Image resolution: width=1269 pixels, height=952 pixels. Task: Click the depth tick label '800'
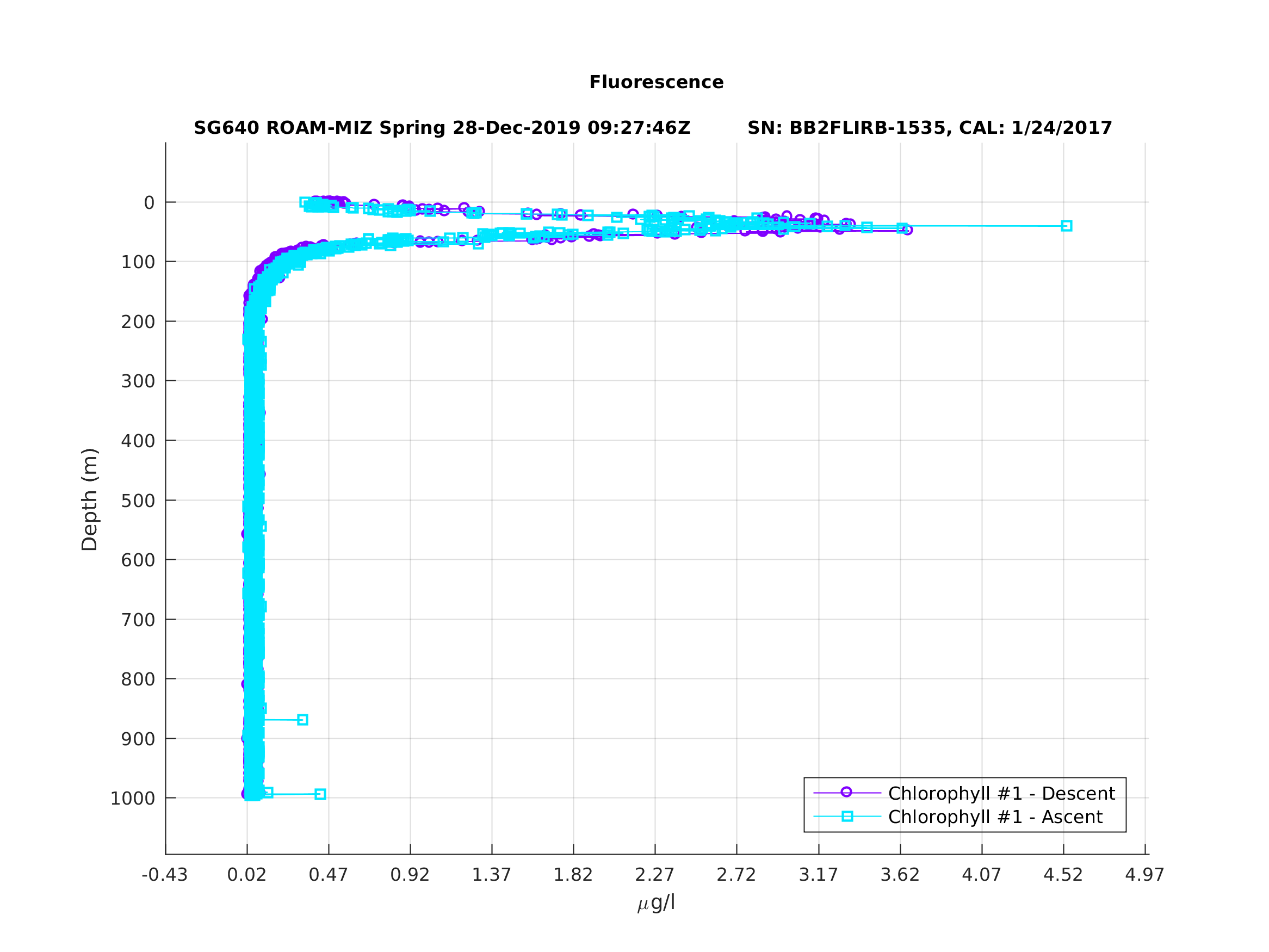point(138,680)
